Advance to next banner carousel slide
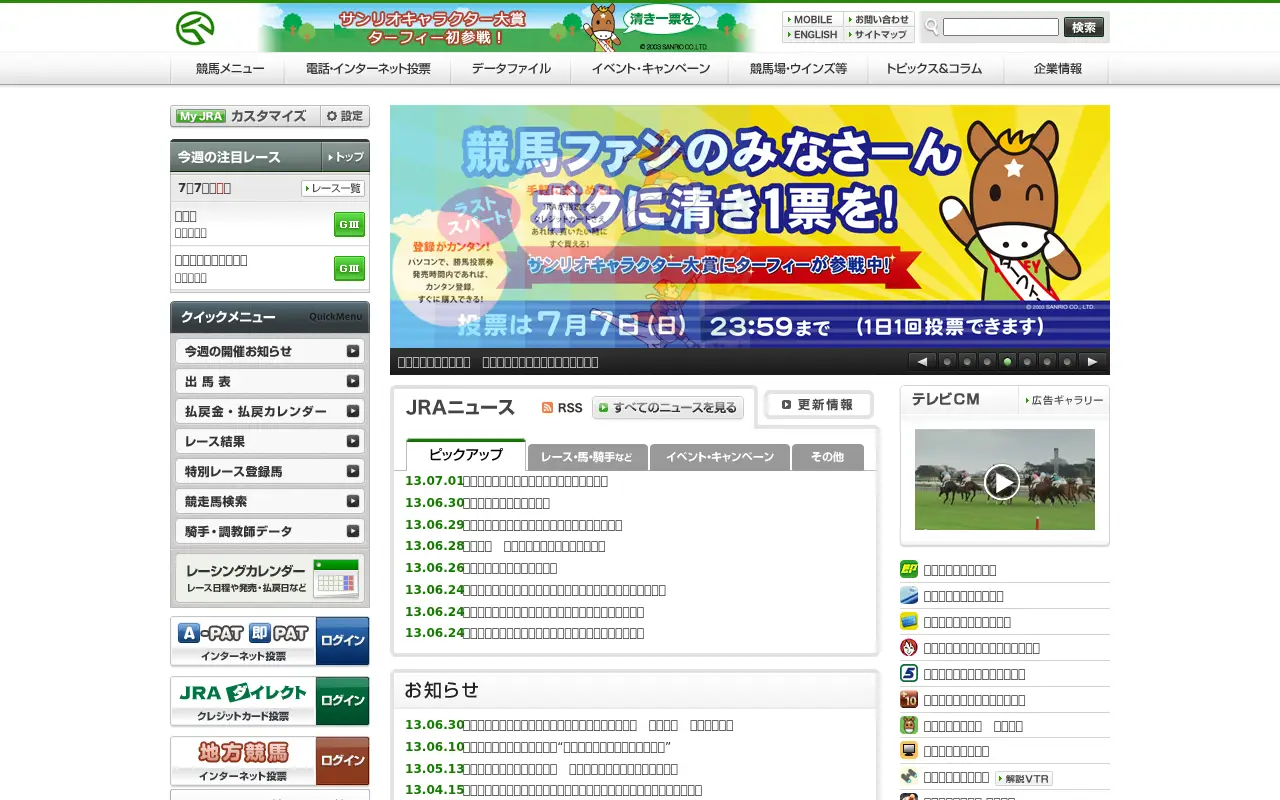This screenshot has height=800, width=1280. 1092,362
